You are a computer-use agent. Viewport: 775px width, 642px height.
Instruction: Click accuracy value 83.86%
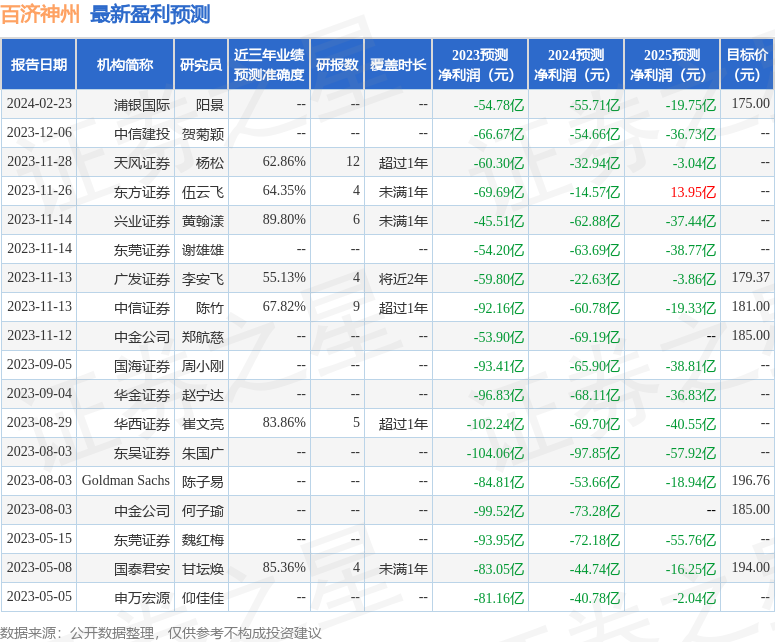coord(284,423)
